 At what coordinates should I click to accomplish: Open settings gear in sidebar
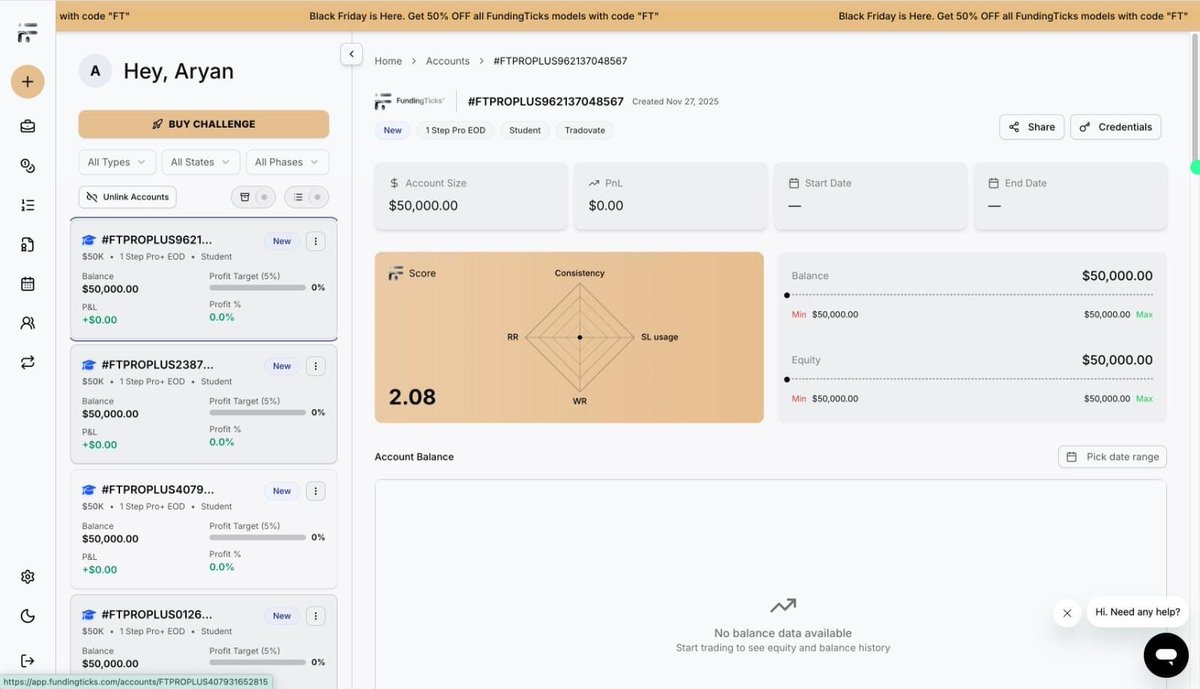27,577
